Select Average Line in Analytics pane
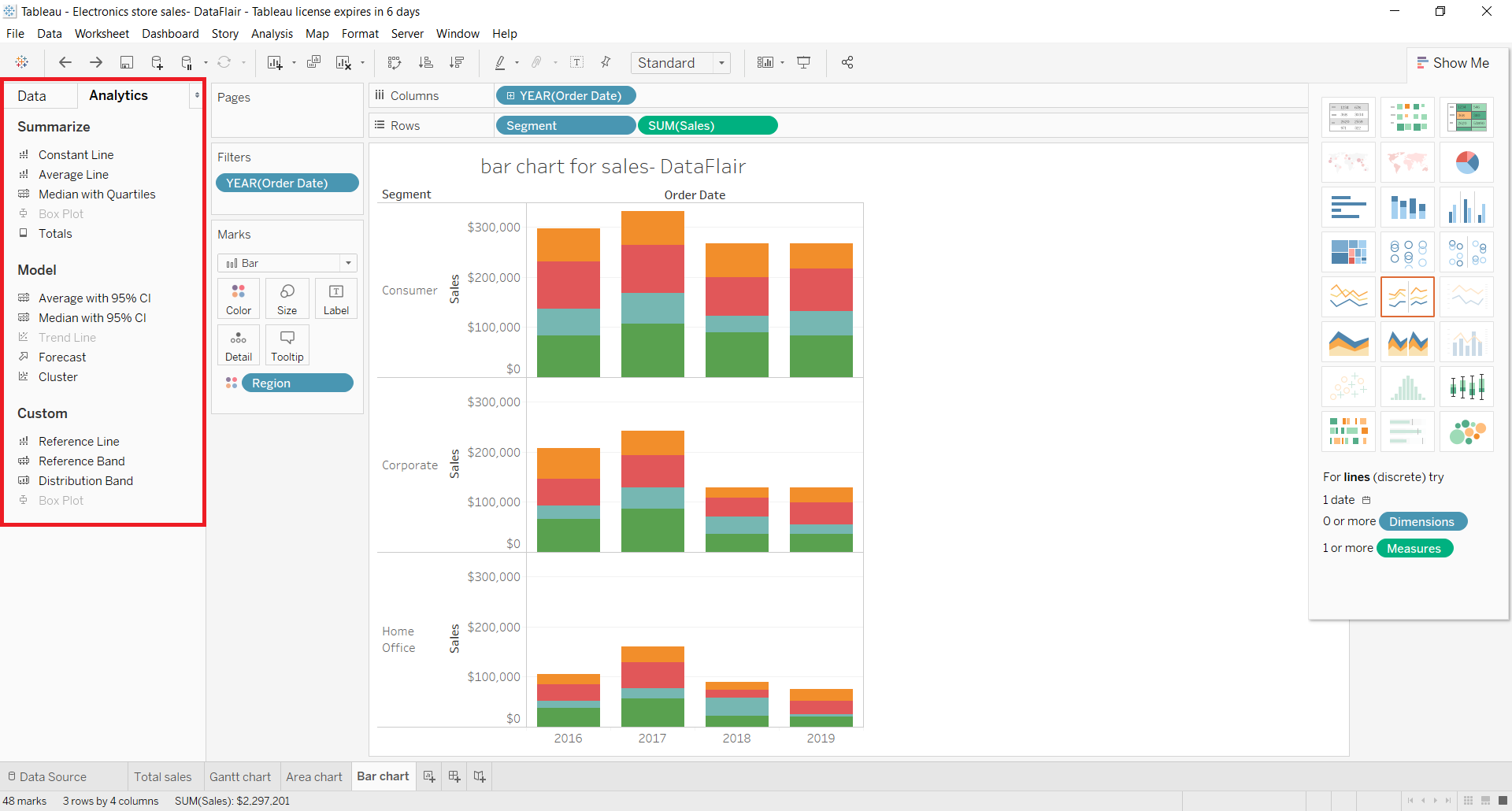 click(73, 175)
